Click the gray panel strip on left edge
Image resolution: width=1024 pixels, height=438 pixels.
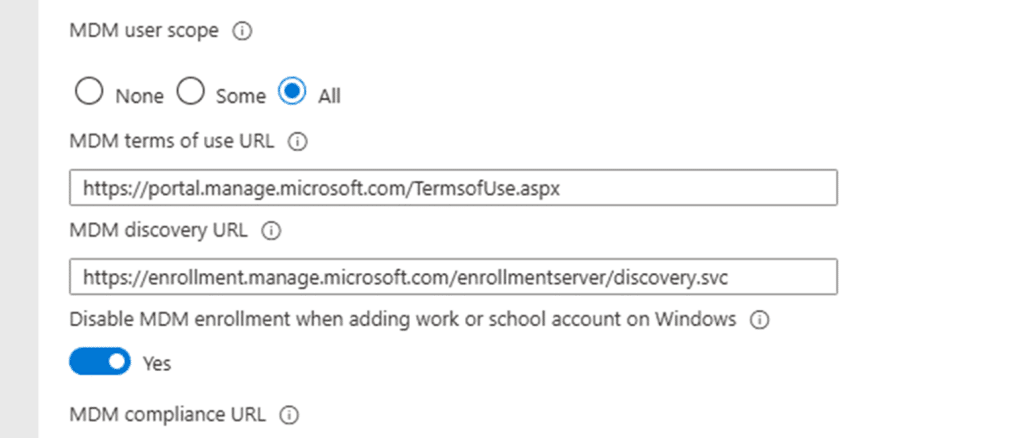pyautogui.click(x=18, y=219)
